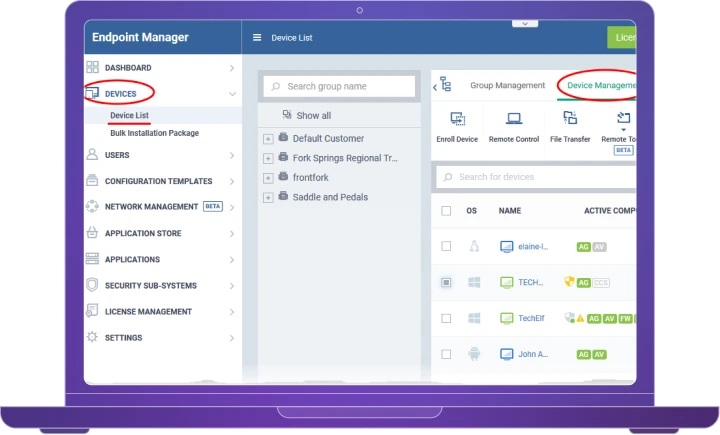Switch to the Group Management tab
This screenshot has width=720, height=435.
pyautogui.click(x=507, y=86)
